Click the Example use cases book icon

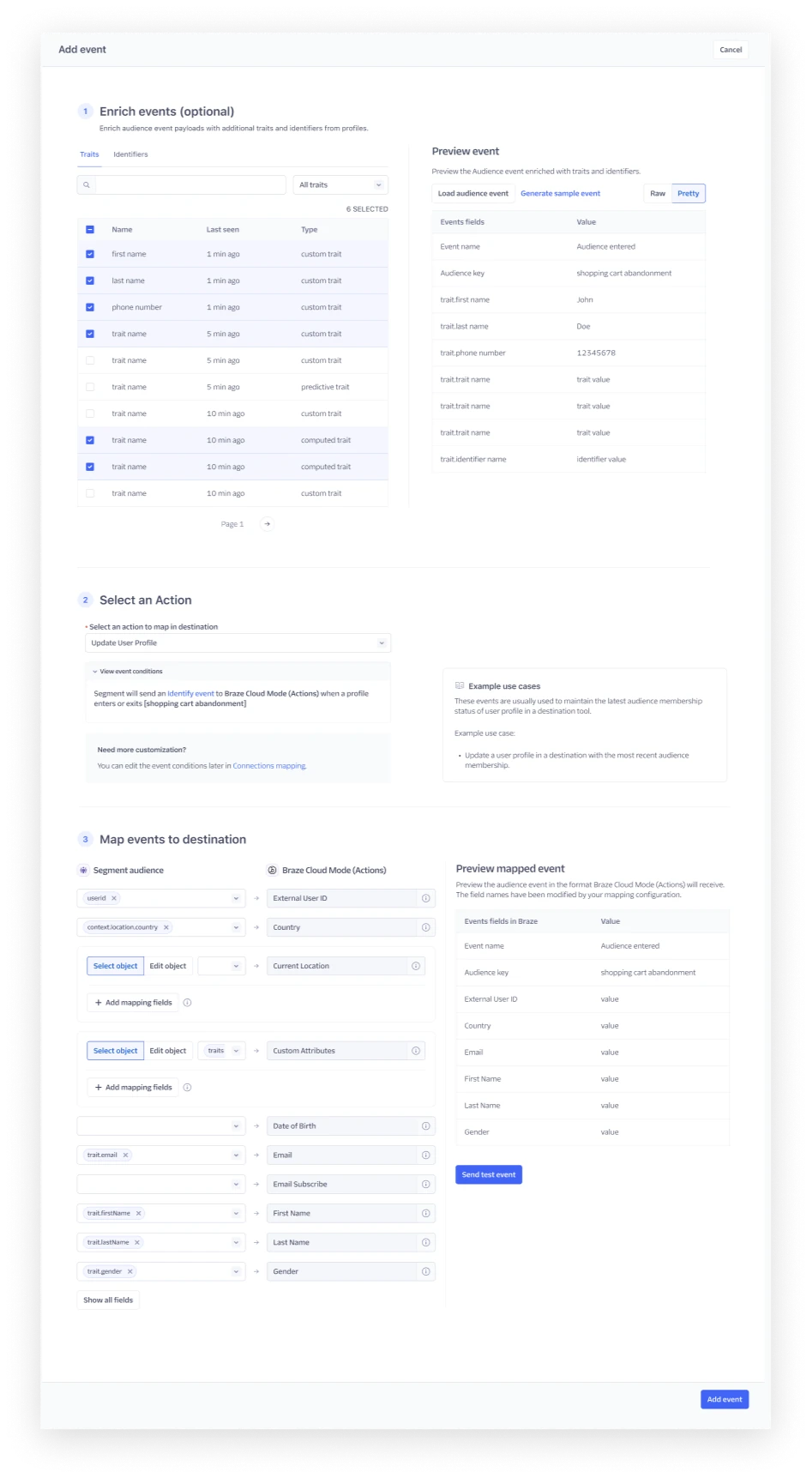[x=460, y=685]
